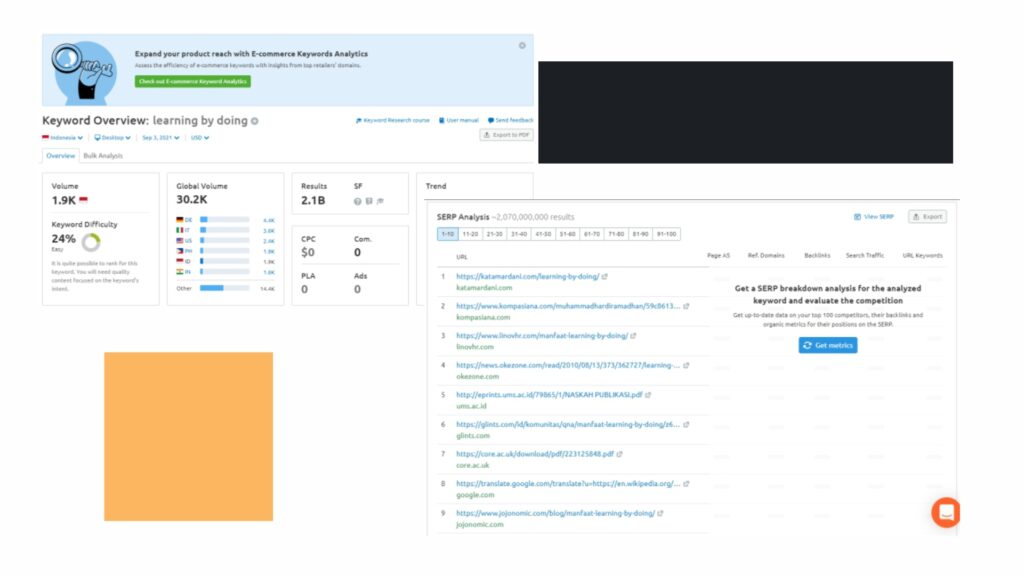Screen dimensions: 1024x576
Task: Open external link icon for linovhr.com result
Action: (x=633, y=336)
